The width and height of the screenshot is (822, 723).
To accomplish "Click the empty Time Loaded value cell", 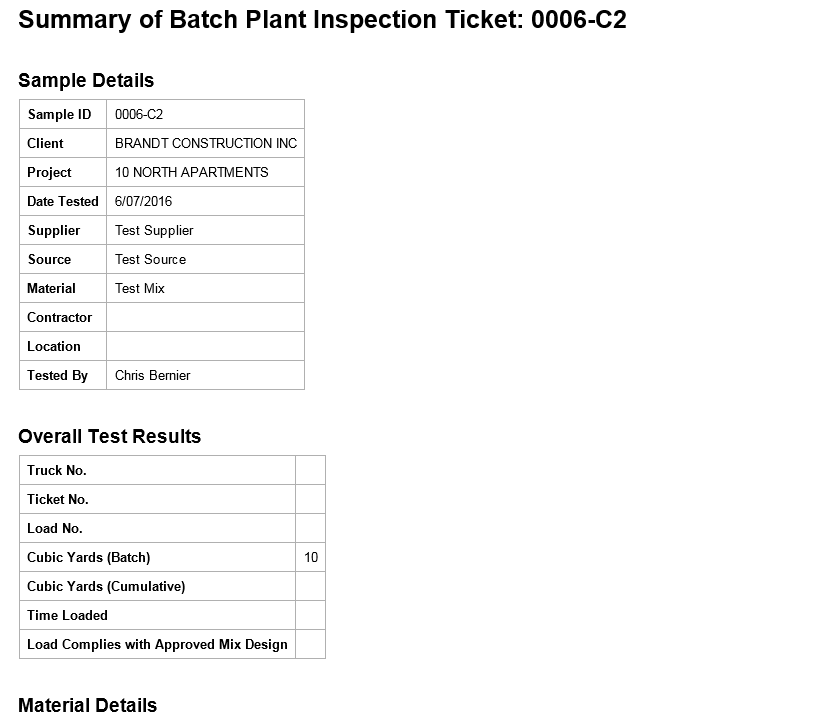I will pos(310,615).
